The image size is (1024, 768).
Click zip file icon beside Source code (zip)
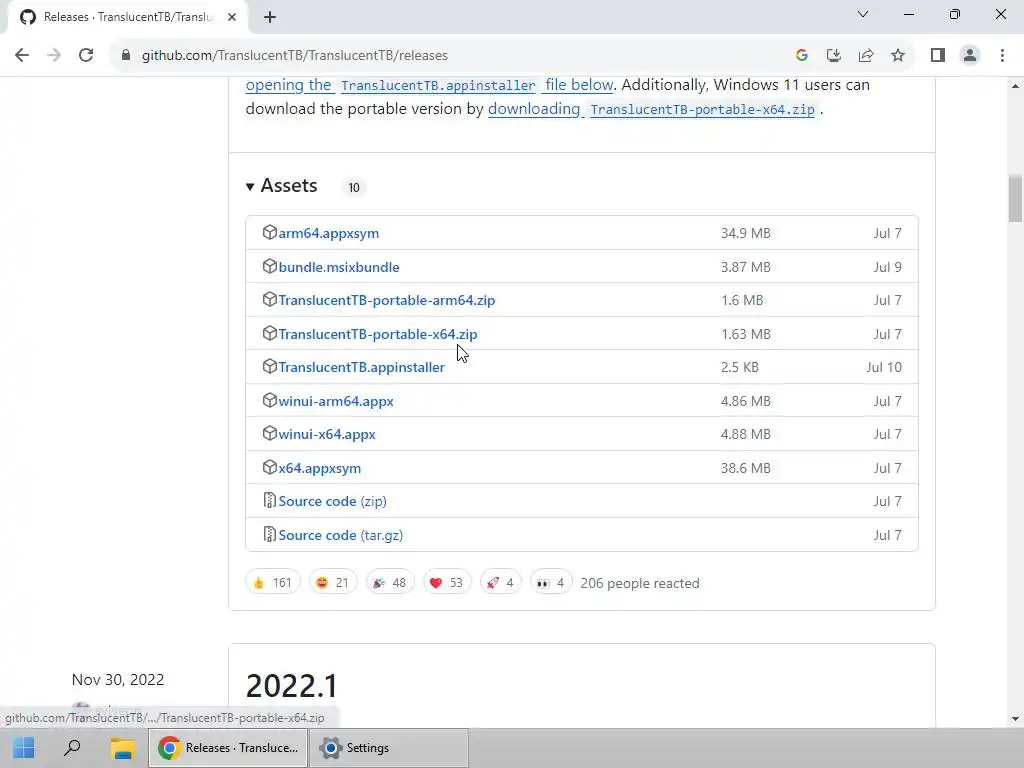coord(269,501)
